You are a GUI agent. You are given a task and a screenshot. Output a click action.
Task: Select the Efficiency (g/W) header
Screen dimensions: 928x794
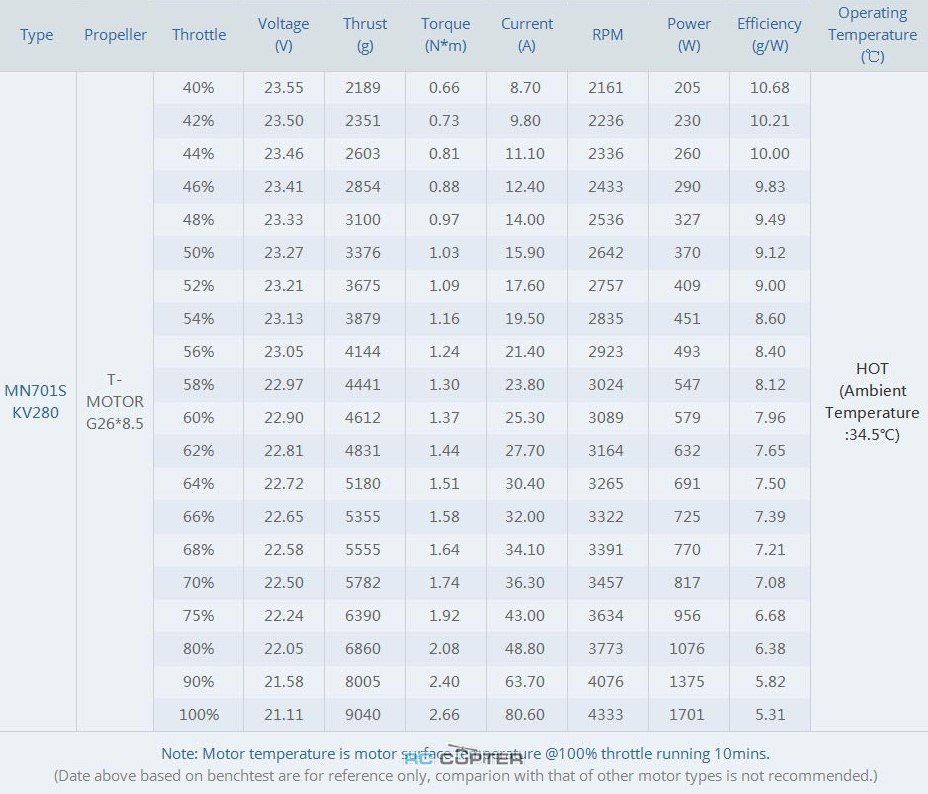point(769,35)
